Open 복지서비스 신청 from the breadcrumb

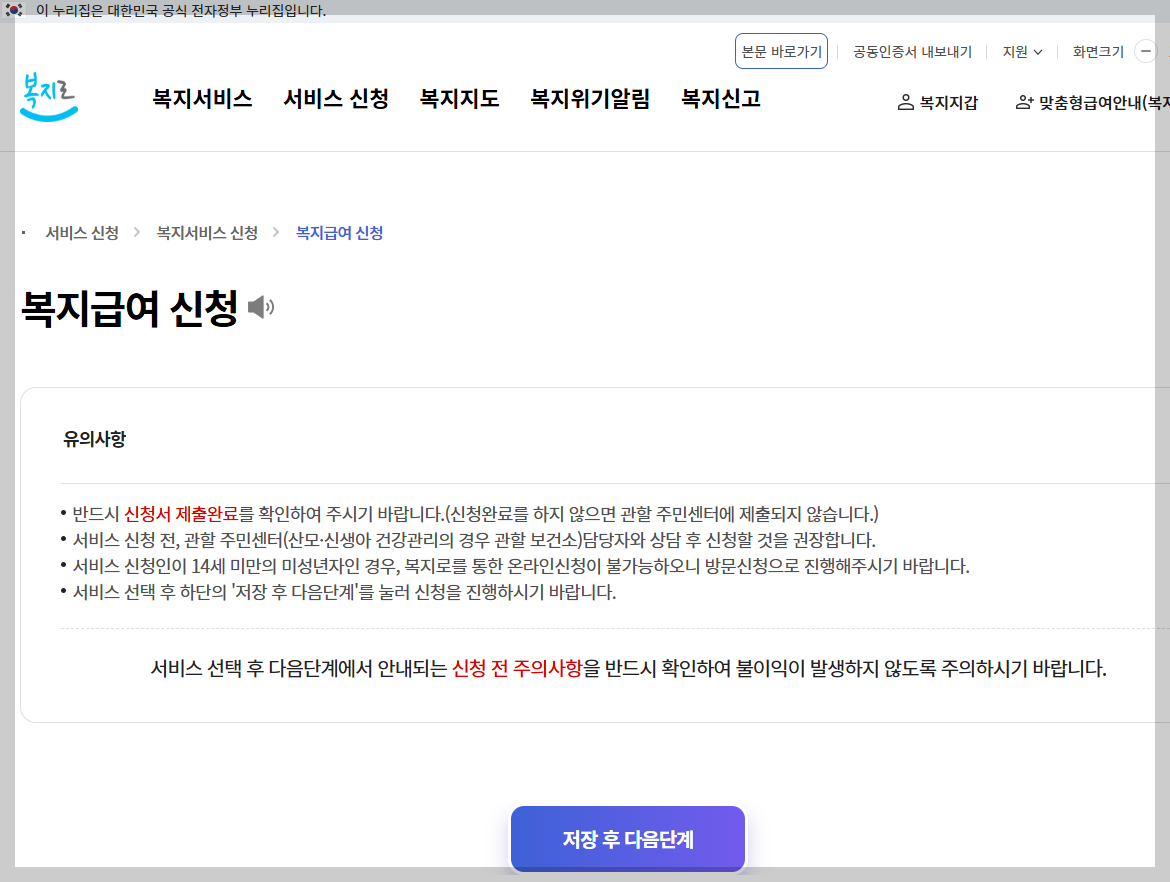[206, 231]
